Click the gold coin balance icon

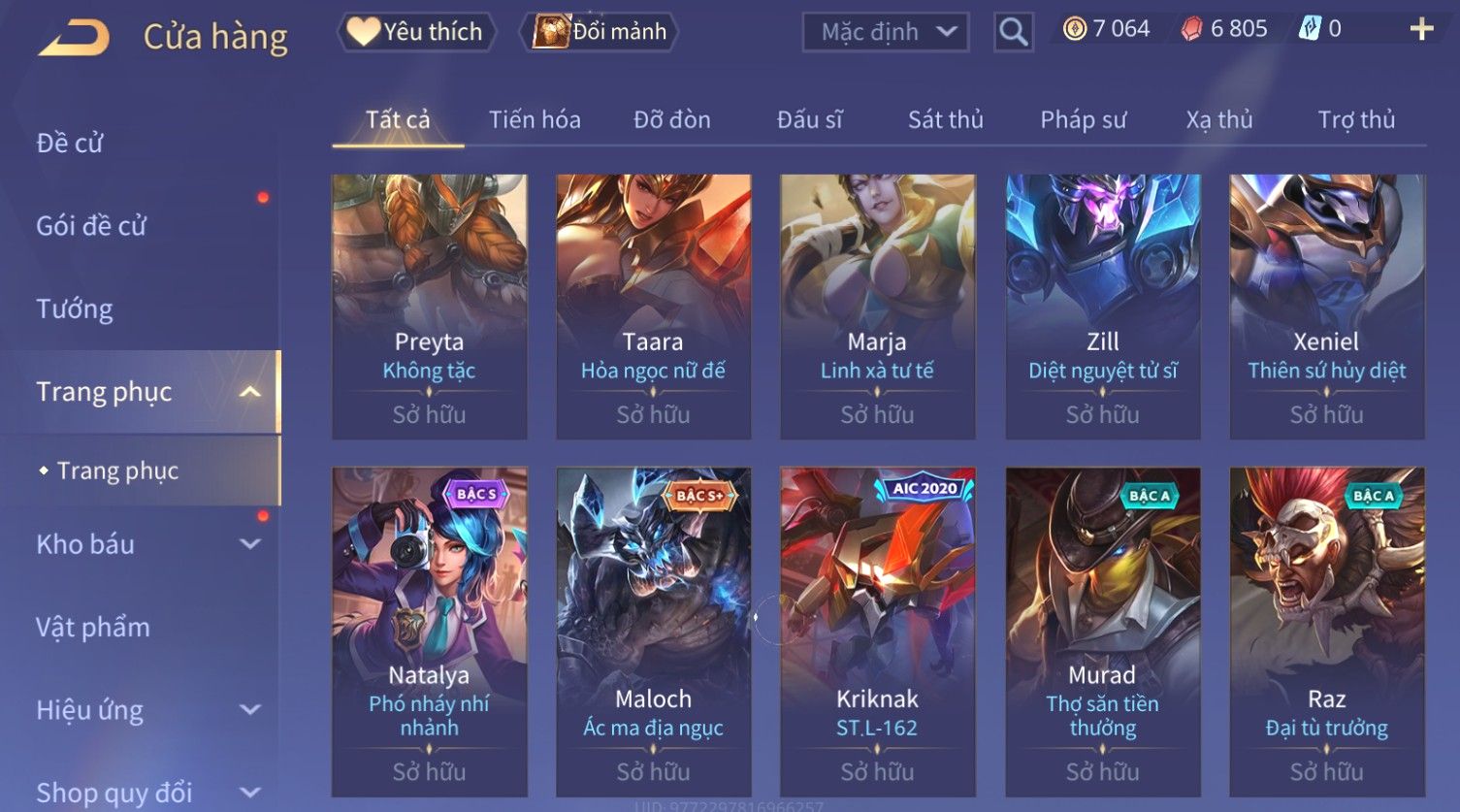(x=1074, y=30)
